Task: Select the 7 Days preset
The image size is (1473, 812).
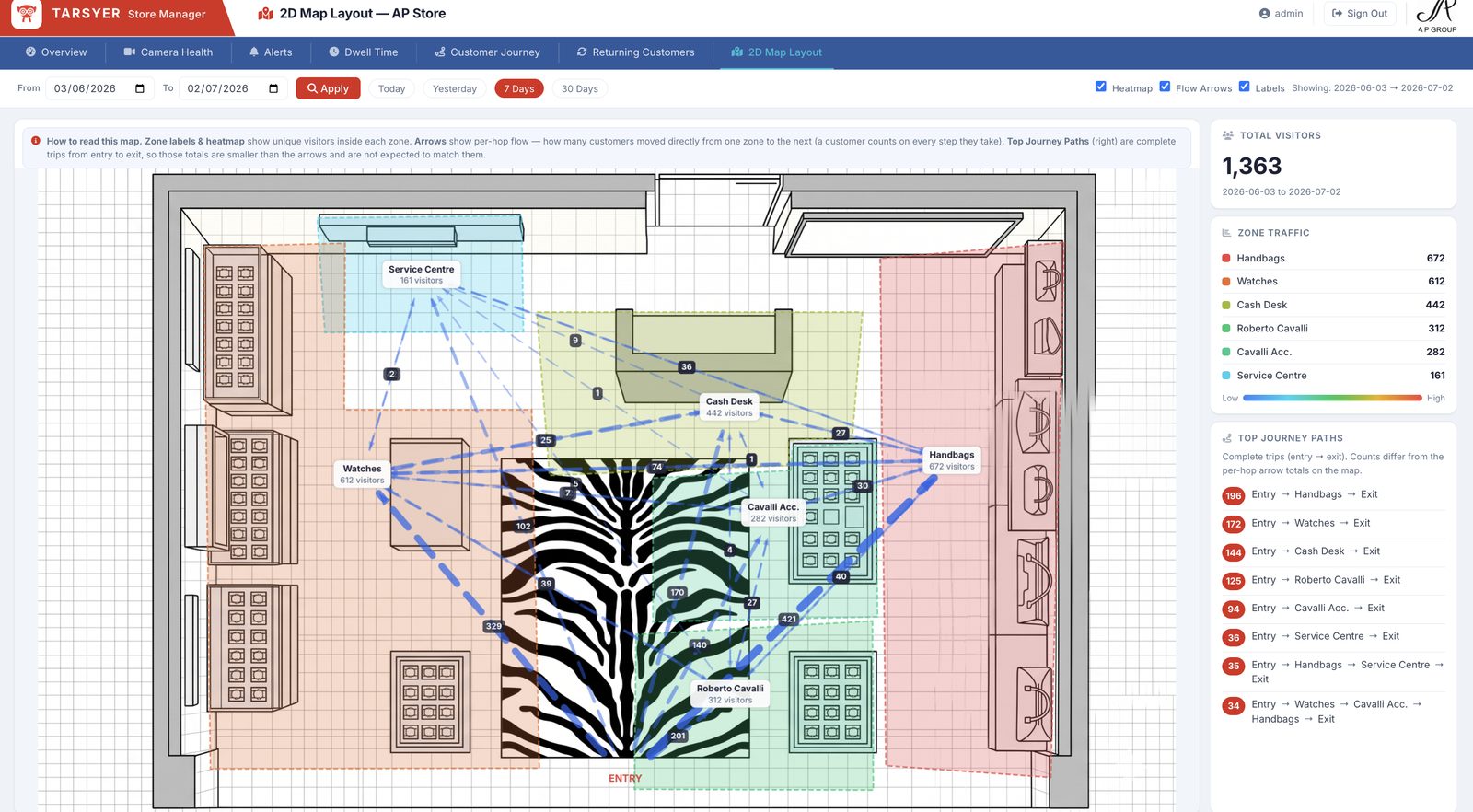Action: click(x=519, y=88)
